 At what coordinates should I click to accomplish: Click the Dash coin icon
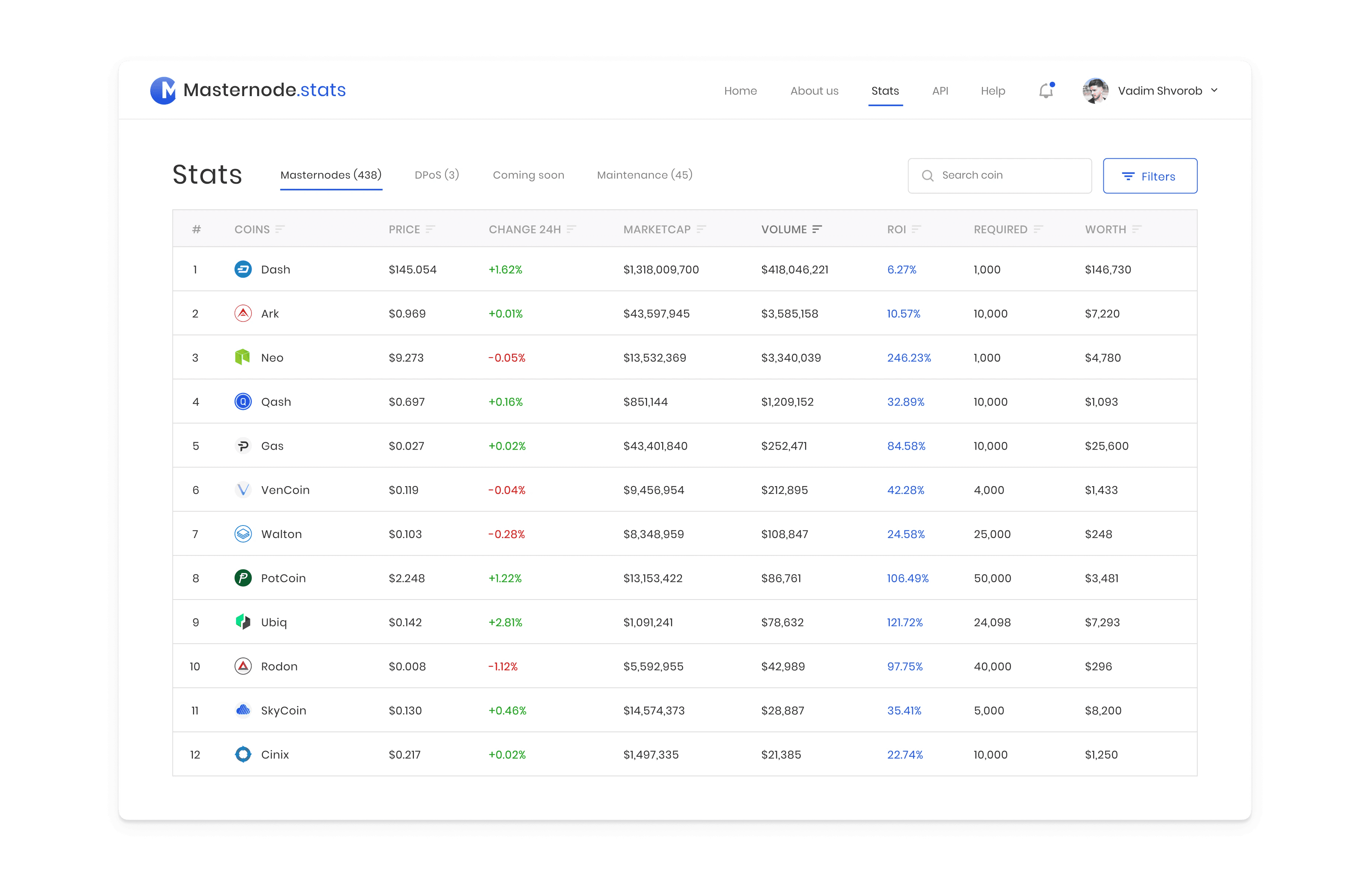click(243, 269)
